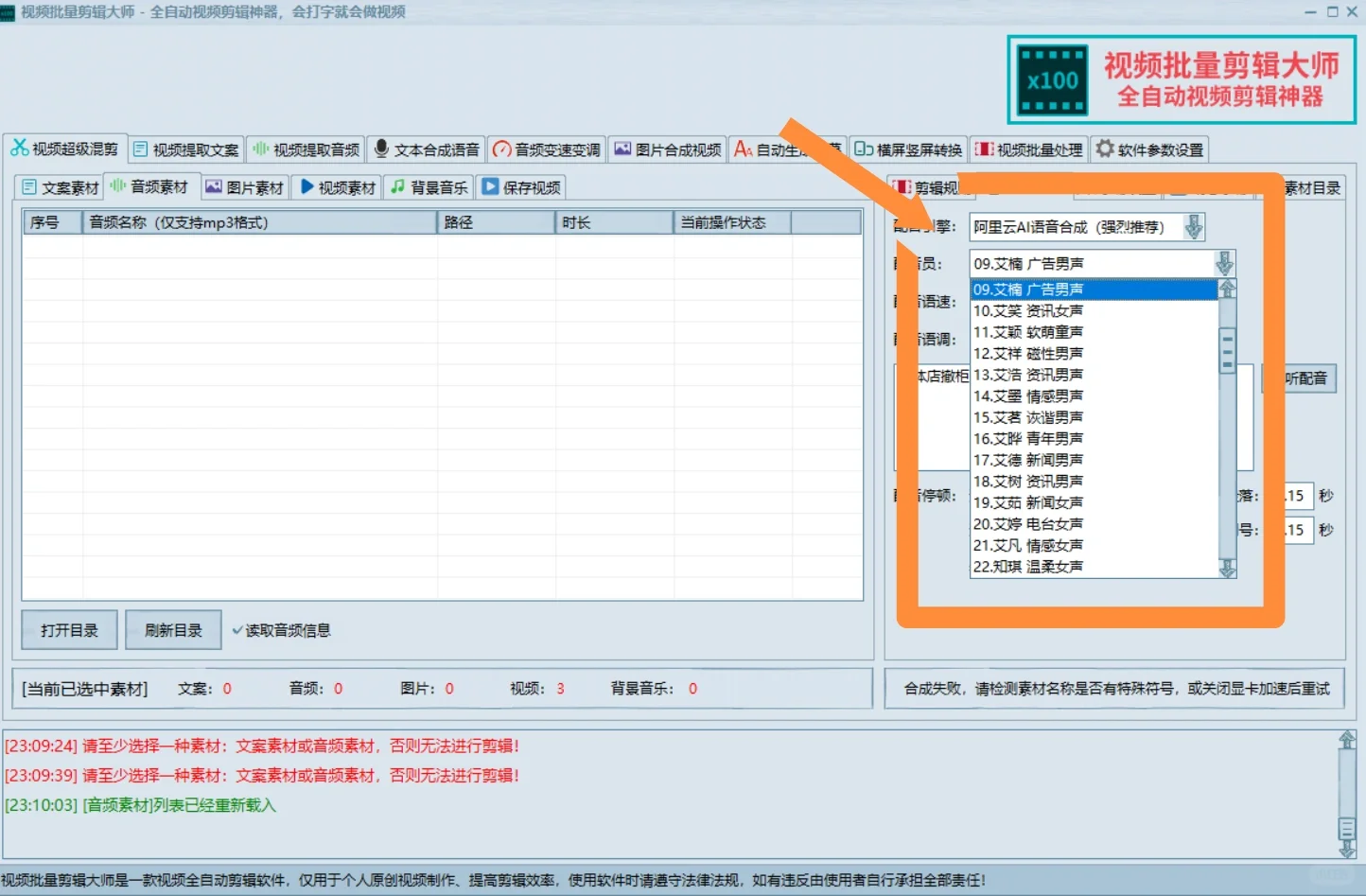Switch to the 音频素材 sub-tab
Image resolution: width=1366 pixels, height=896 pixels.
pos(149,186)
